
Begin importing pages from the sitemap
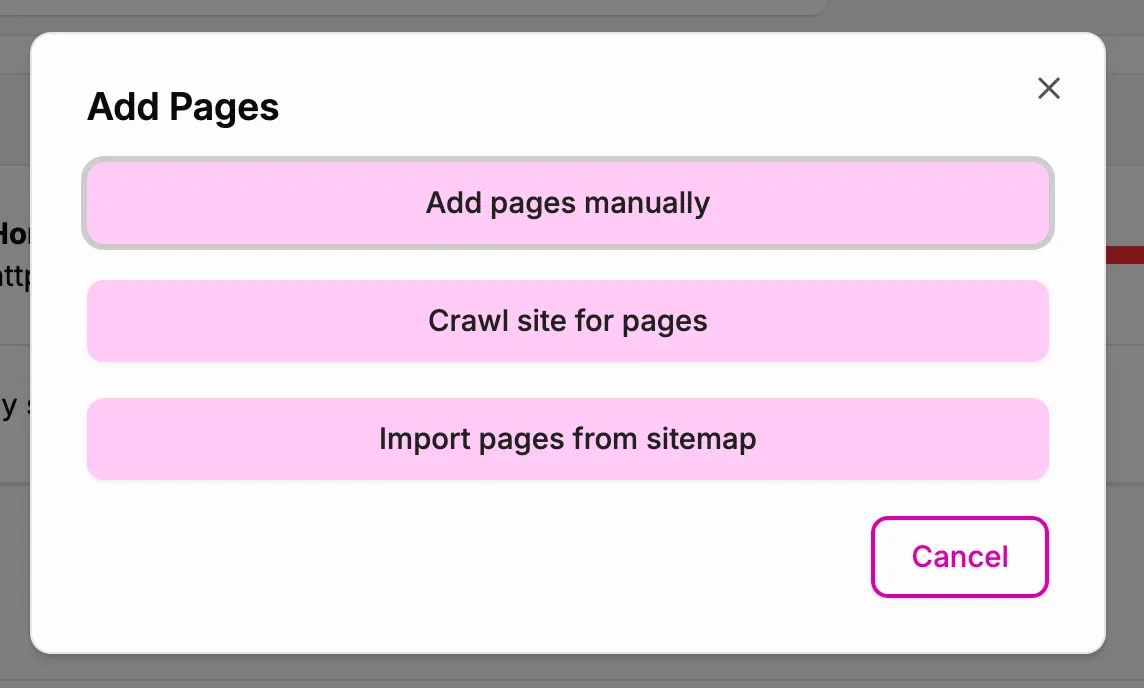coord(567,438)
